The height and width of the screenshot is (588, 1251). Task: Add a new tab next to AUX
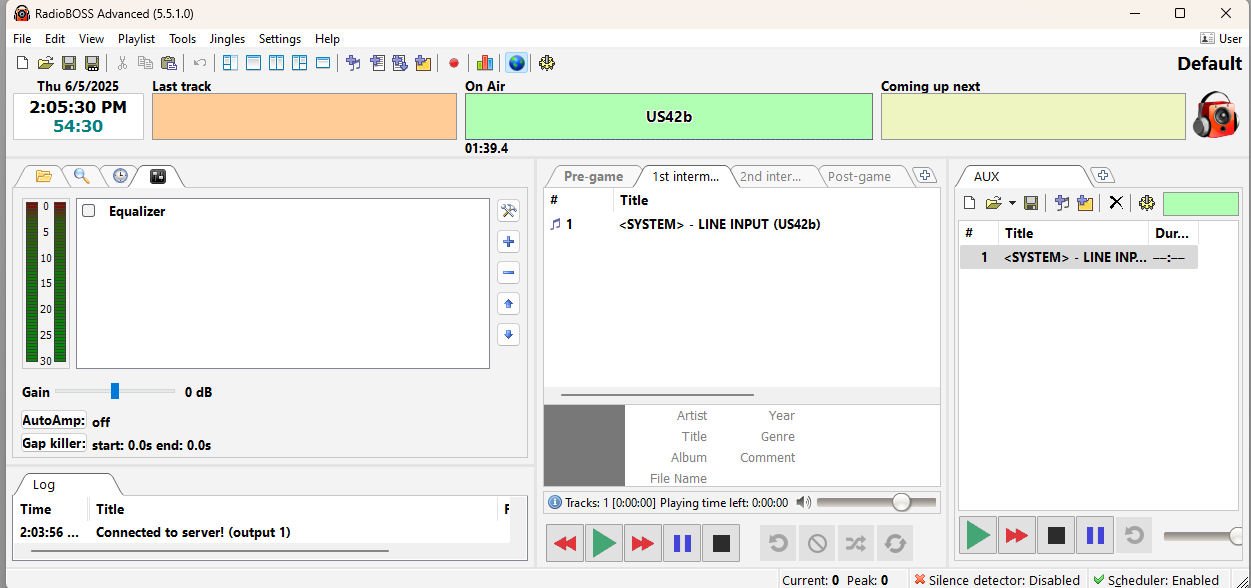[1102, 176]
